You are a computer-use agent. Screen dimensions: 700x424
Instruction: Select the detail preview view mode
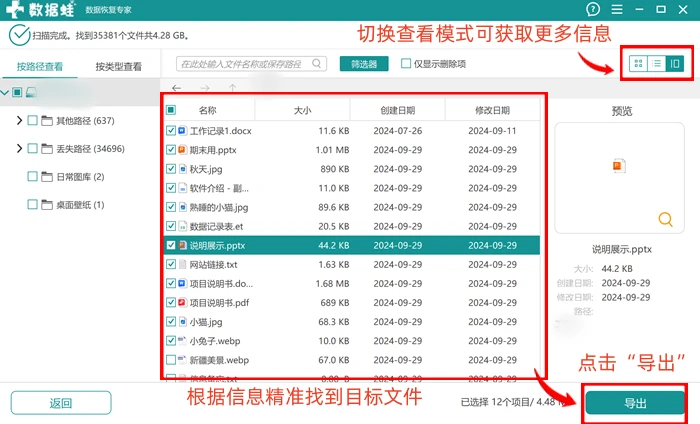click(675, 64)
